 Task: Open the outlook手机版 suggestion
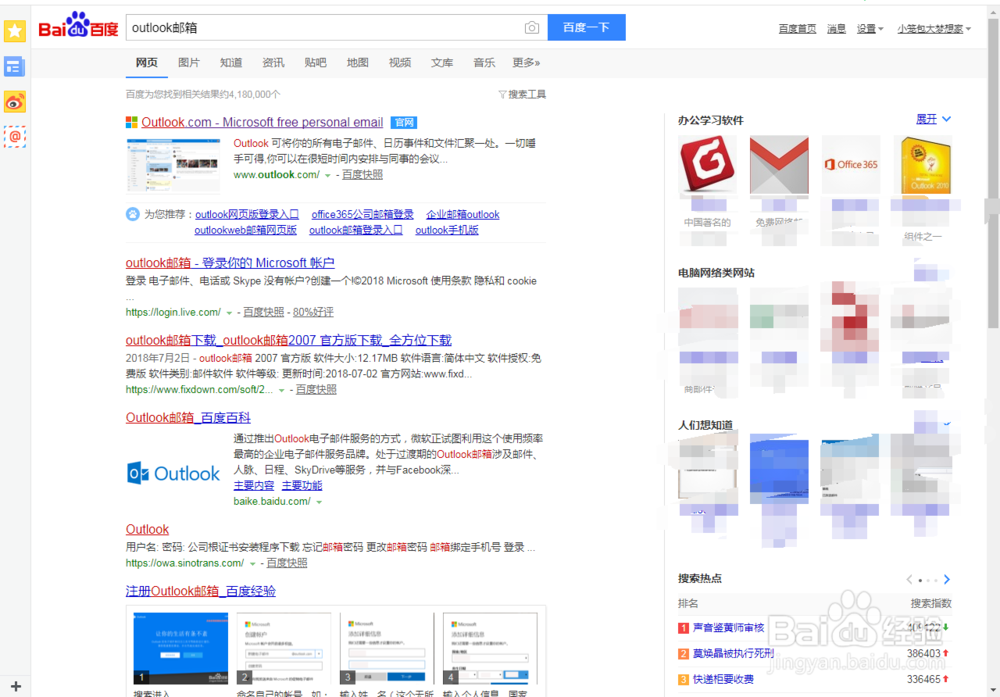446,230
